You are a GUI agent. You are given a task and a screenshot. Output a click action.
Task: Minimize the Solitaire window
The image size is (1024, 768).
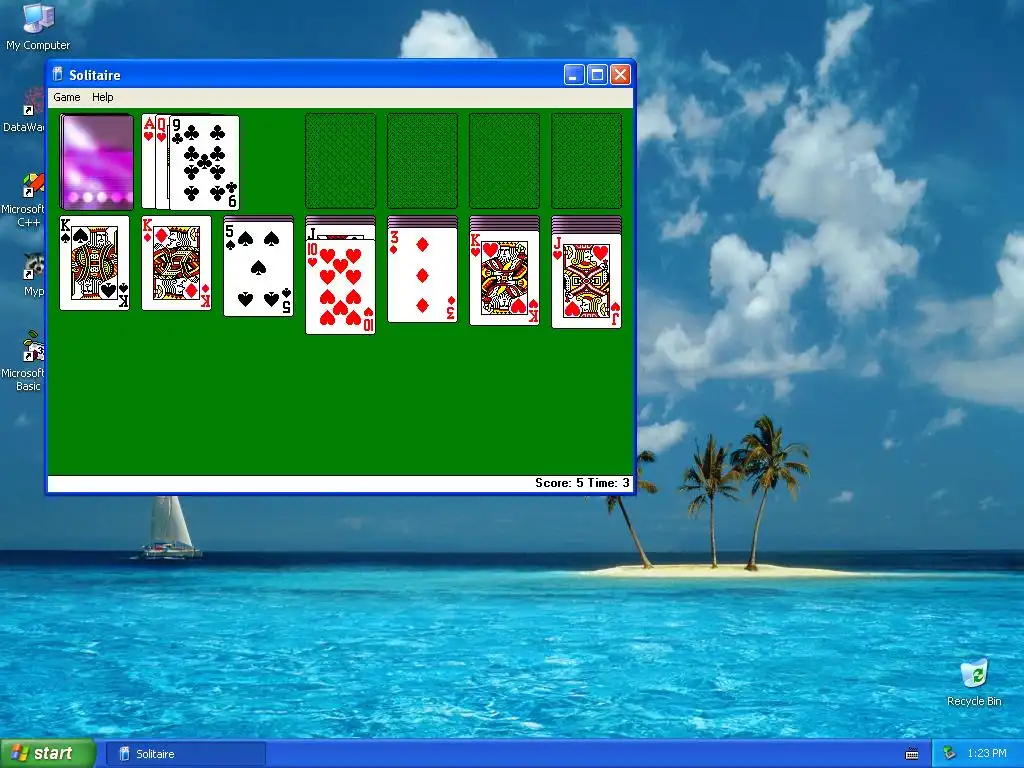click(x=573, y=75)
